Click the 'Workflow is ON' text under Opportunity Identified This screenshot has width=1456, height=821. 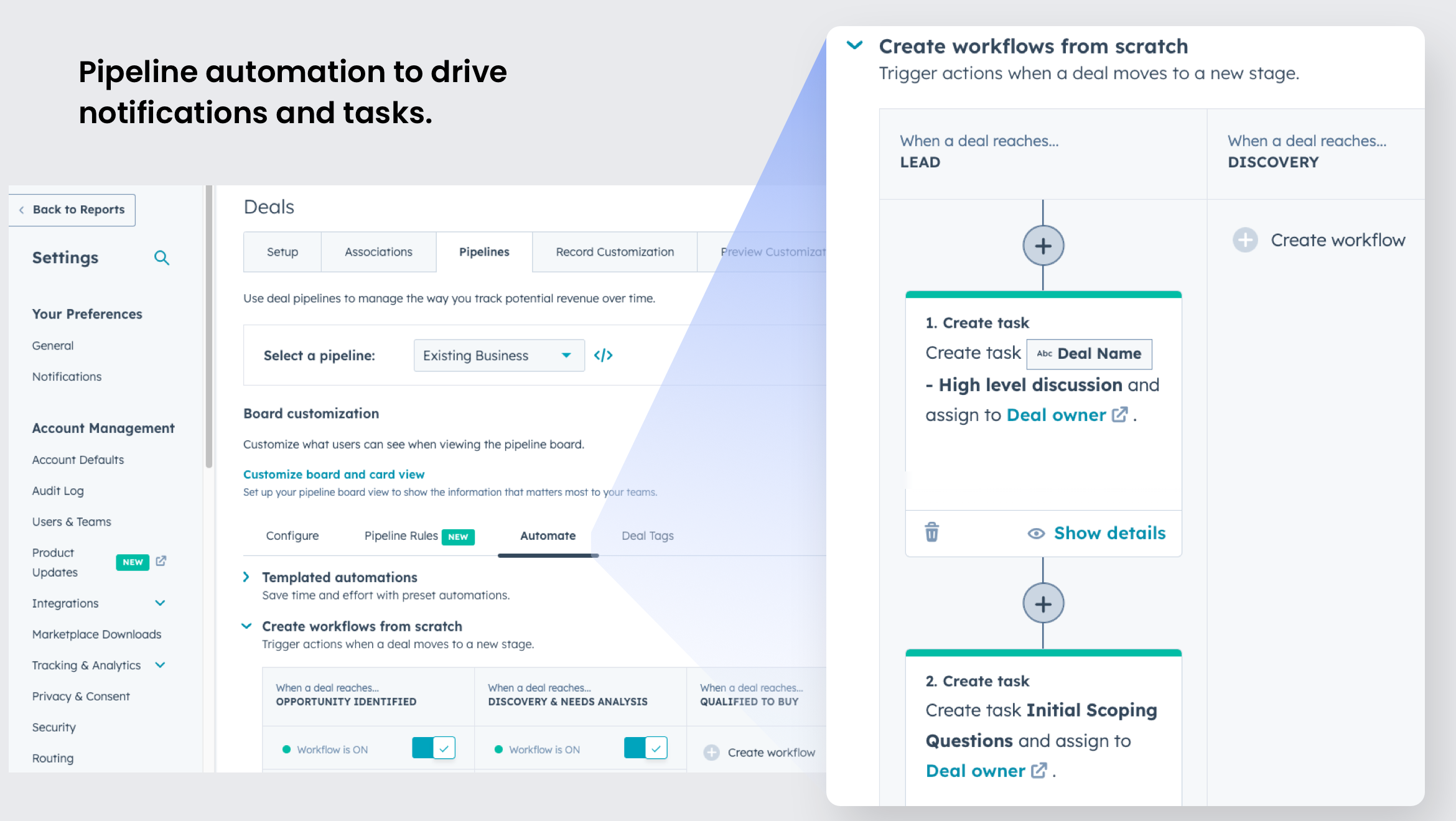(332, 749)
